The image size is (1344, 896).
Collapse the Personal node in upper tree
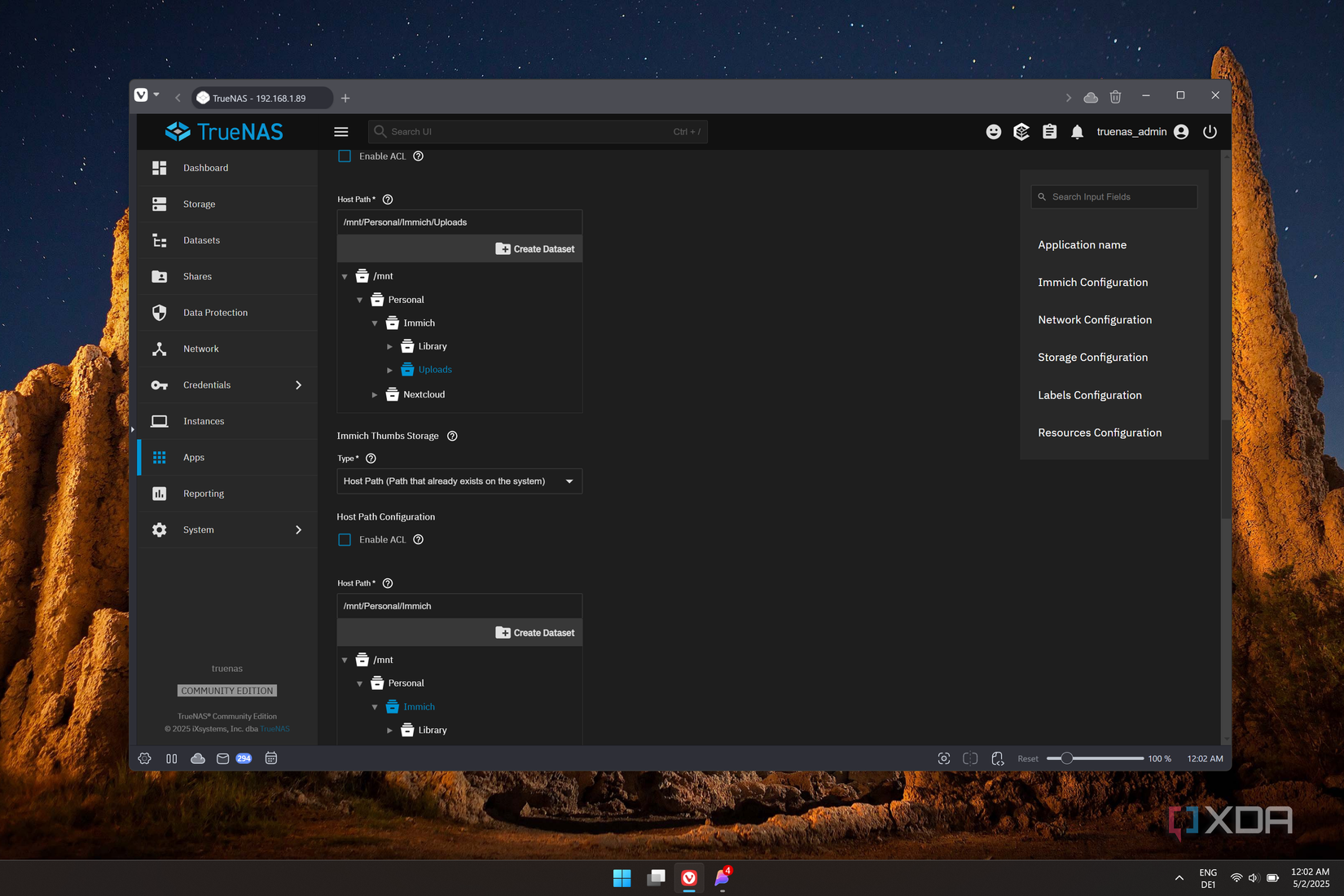359,301
